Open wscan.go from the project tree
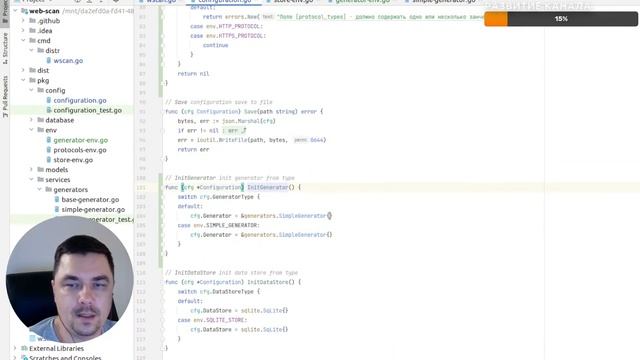Screen dimensions: 640x360 pyautogui.click(x=68, y=60)
